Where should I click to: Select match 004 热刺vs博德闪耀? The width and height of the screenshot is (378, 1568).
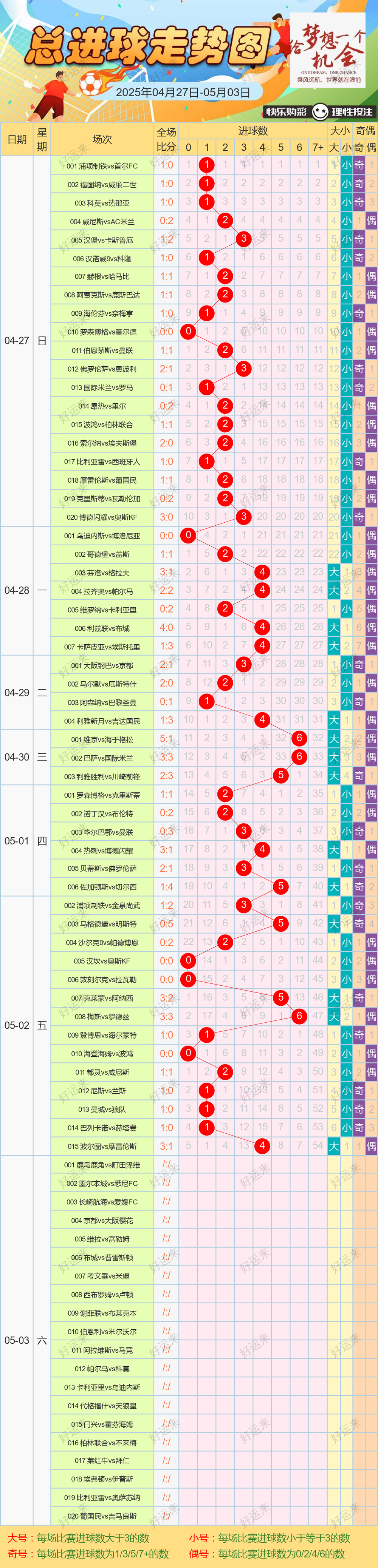point(102,850)
